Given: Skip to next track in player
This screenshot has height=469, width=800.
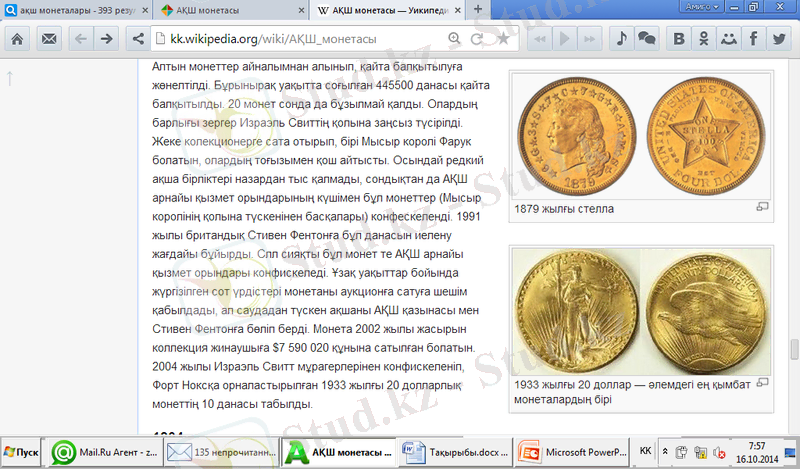Looking at the screenshot, I should pyautogui.click(x=589, y=39).
